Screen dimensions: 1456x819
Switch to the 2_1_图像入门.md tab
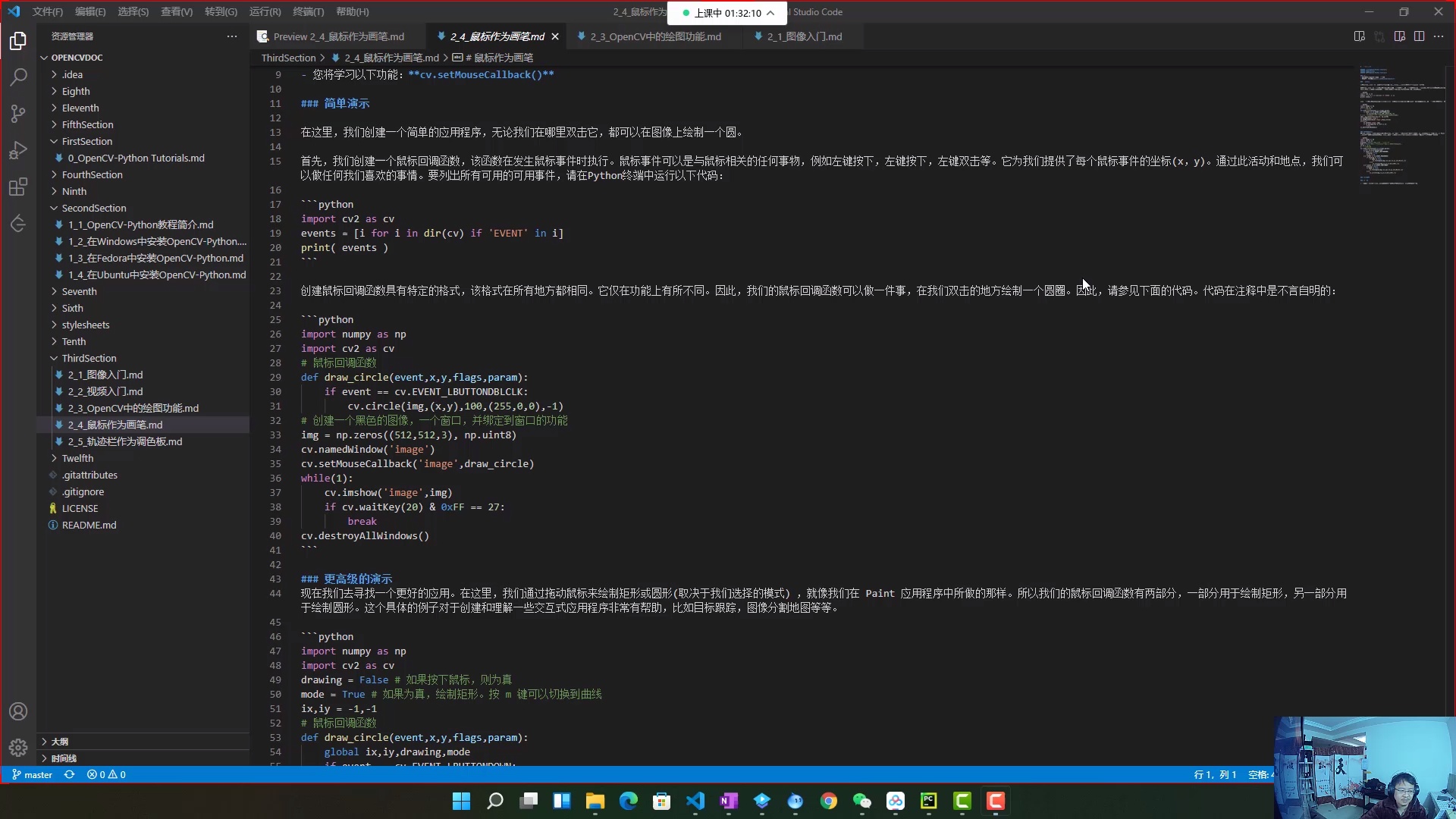pyautogui.click(x=803, y=36)
